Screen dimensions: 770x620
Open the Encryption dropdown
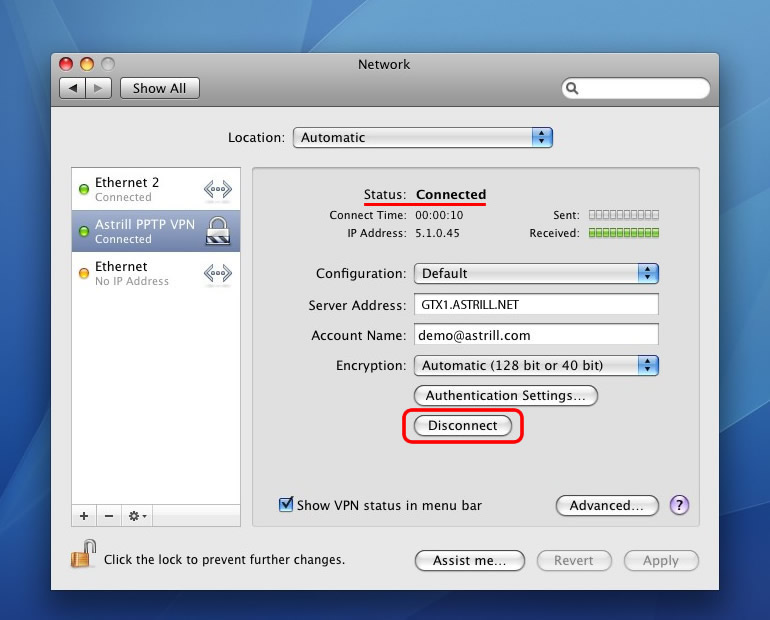[536, 365]
